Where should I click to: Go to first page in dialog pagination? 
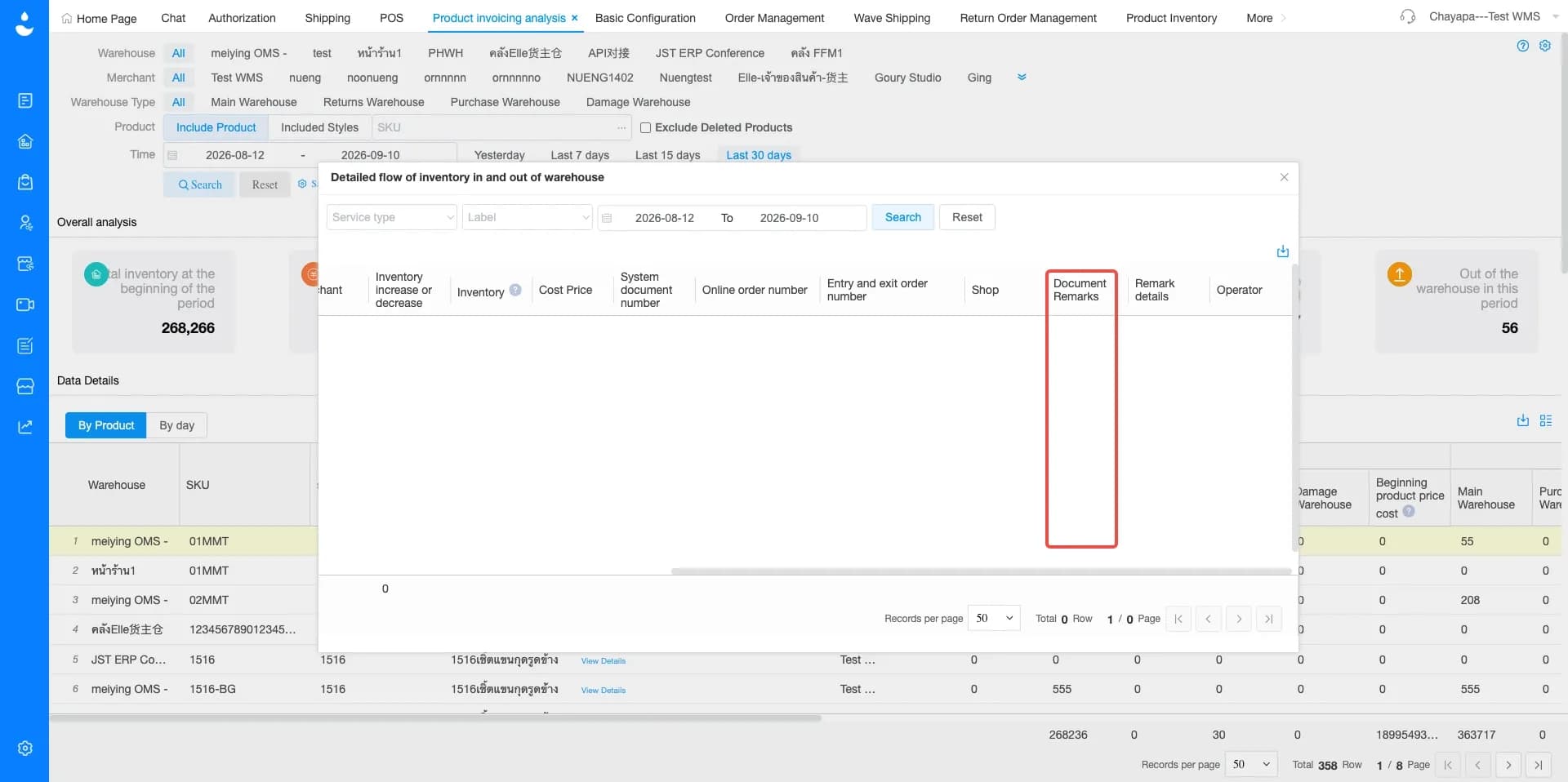[1178, 619]
